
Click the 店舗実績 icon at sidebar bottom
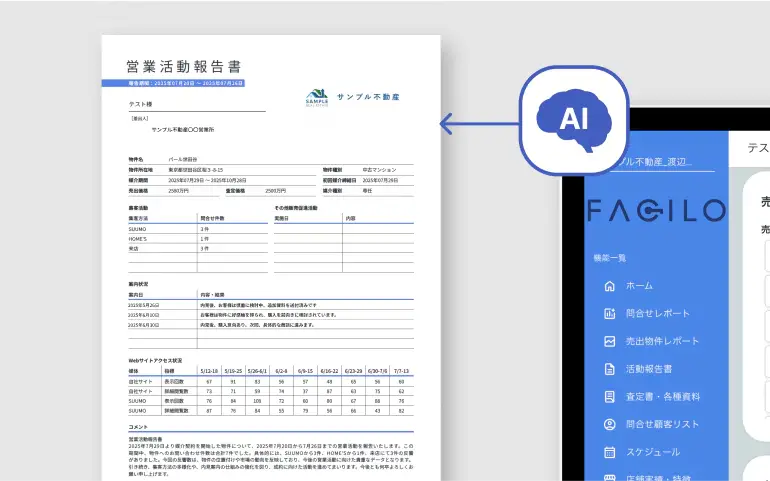coord(608,477)
